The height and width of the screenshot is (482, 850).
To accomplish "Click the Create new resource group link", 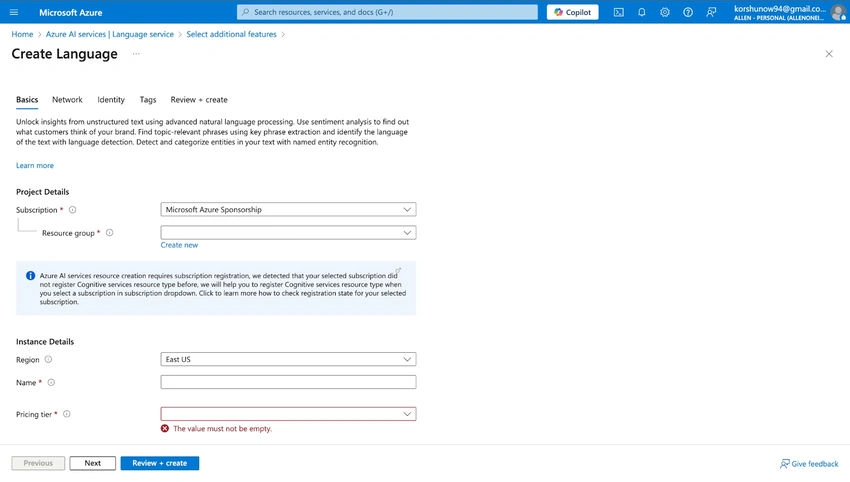I will pyautogui.click(x=179, y=245).
